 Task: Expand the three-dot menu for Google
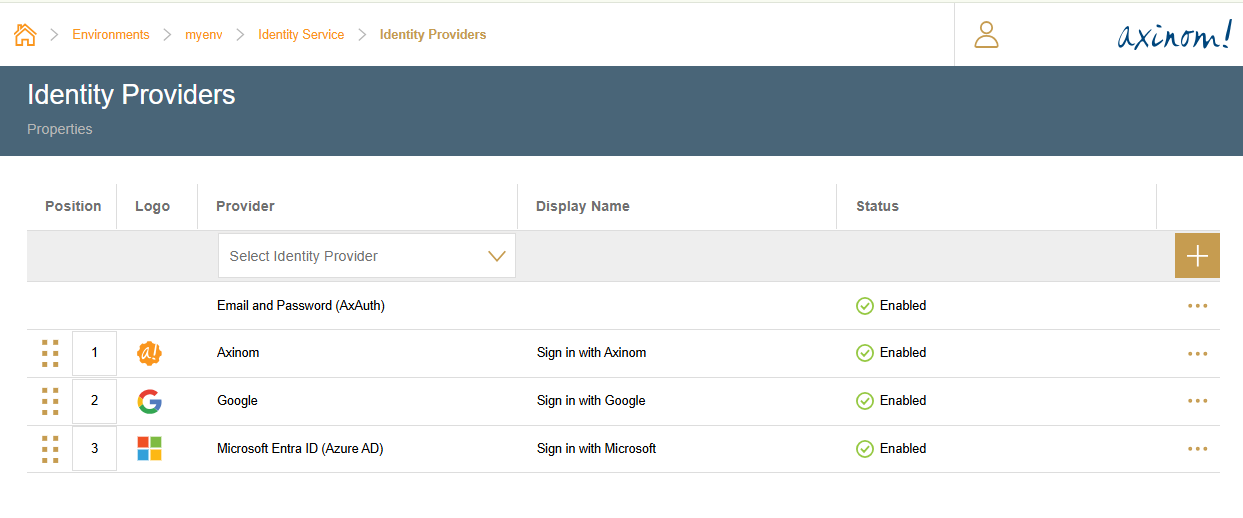1197,401
